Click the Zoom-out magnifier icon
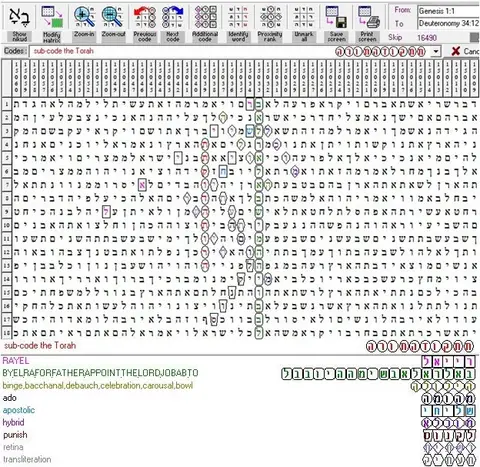Screen dimensions: 480x467 point(113,17)
